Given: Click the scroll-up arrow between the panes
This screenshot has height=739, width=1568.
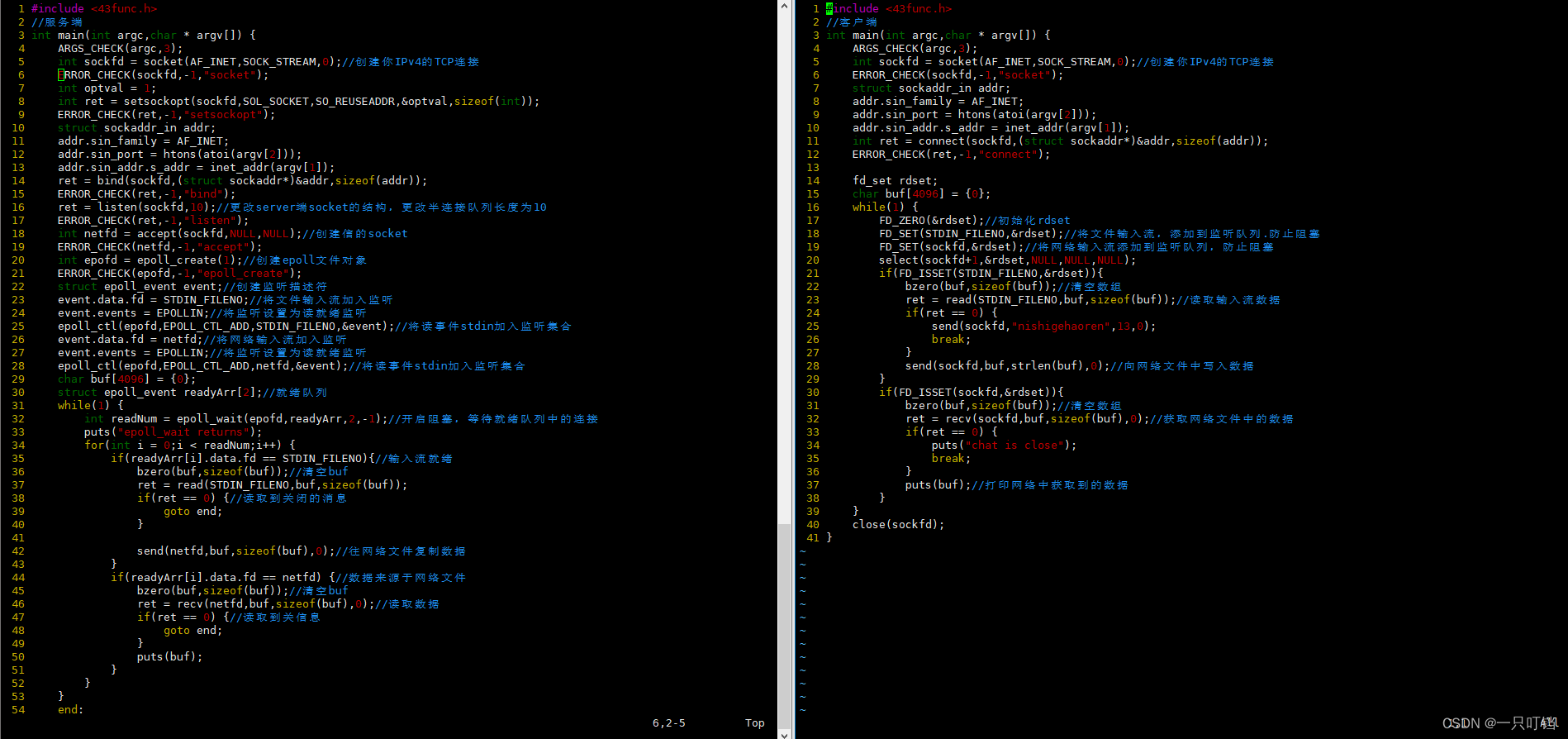Looking at the screenshot, I should tap(785, 7).
